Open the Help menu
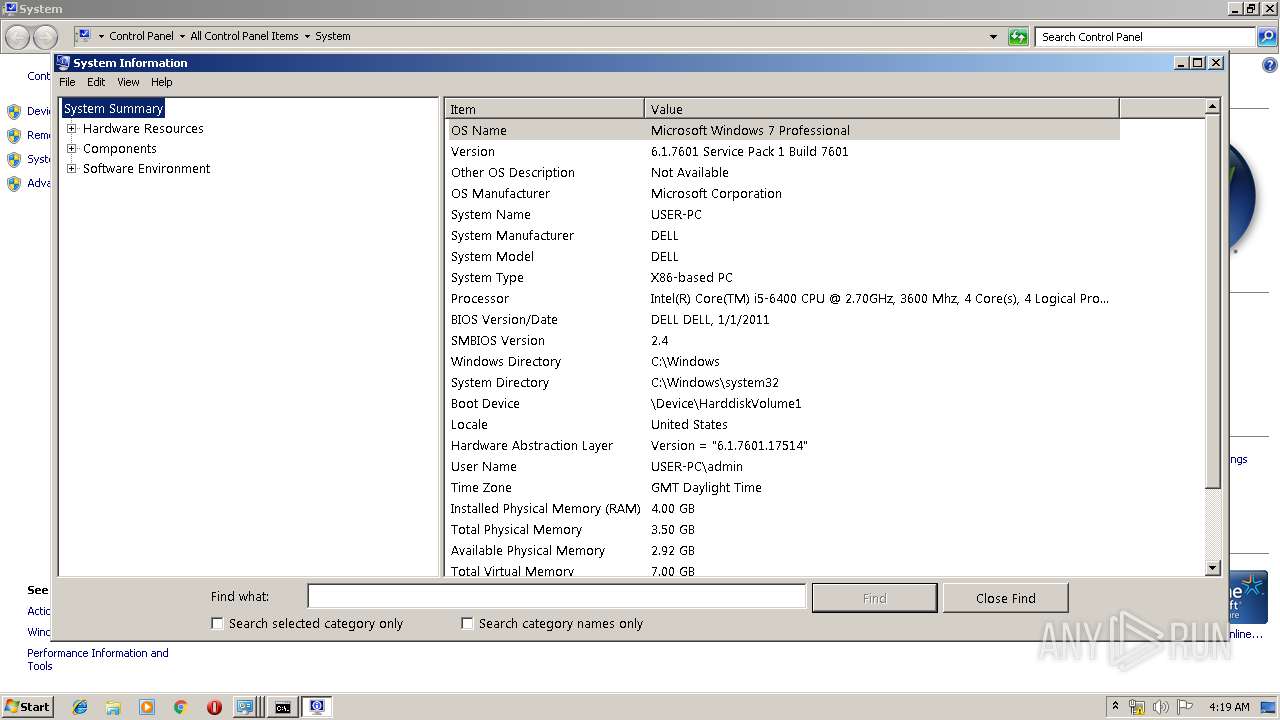 point(162,82)
